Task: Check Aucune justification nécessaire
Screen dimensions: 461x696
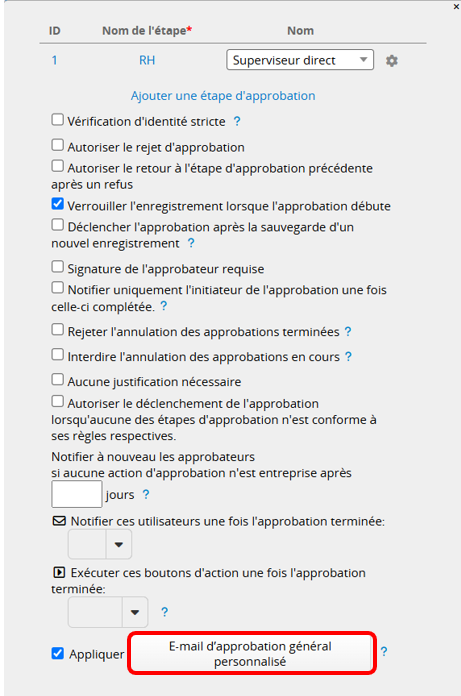Action: (57, 380)
